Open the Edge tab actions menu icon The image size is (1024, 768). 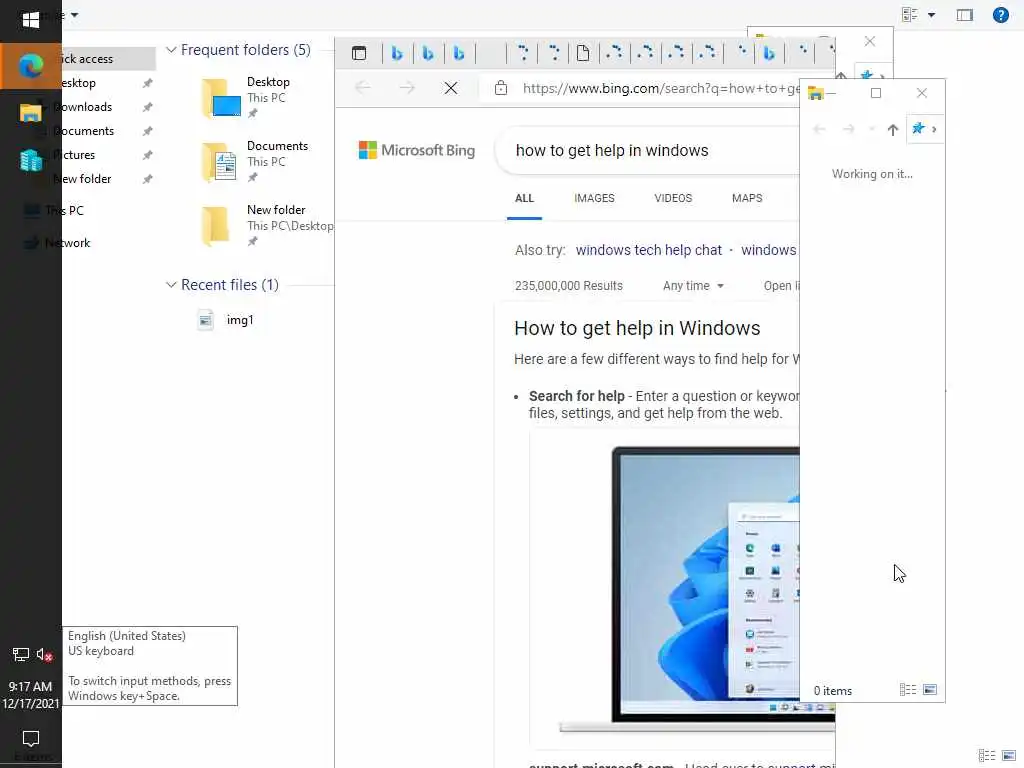359,54
